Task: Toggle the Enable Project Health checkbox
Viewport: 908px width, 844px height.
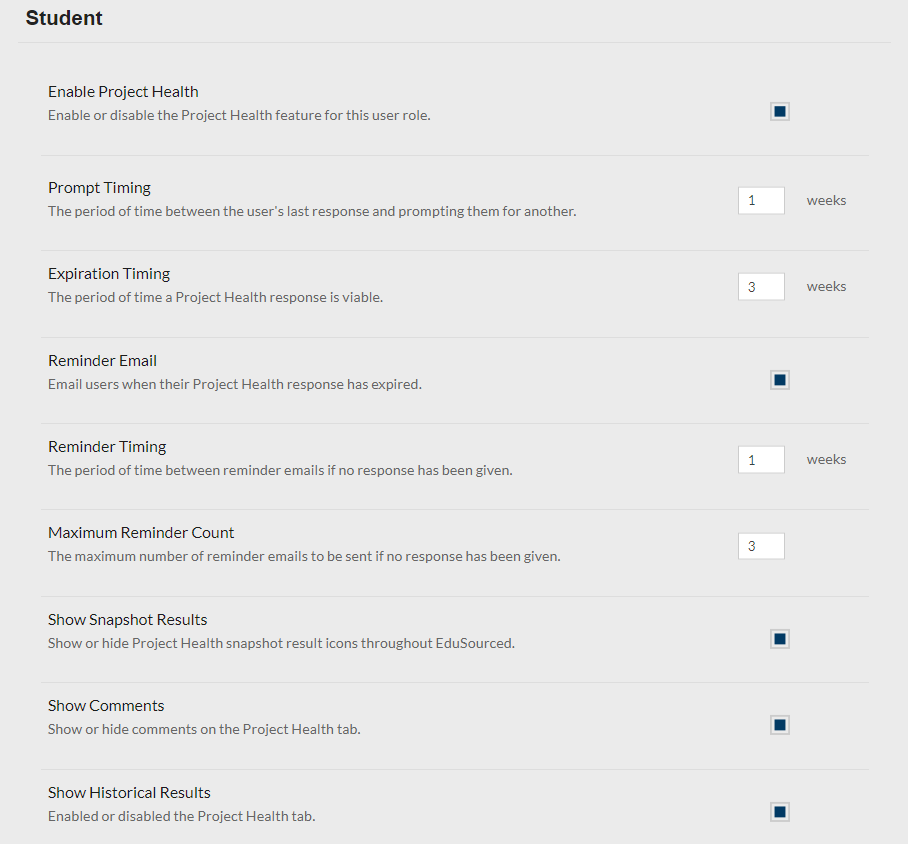Action: [779, 111]
